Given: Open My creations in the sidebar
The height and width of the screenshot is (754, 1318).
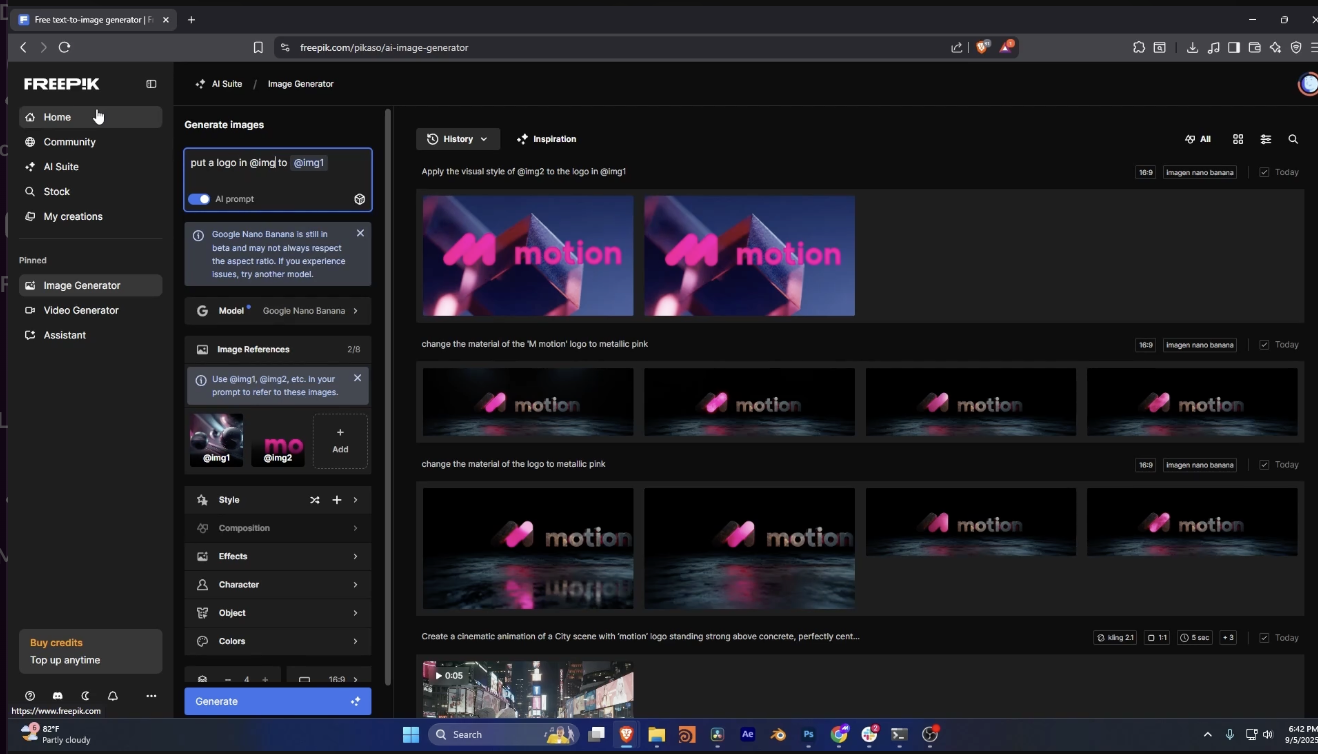Looking at the screenshot, I should (x=71, y=216).
